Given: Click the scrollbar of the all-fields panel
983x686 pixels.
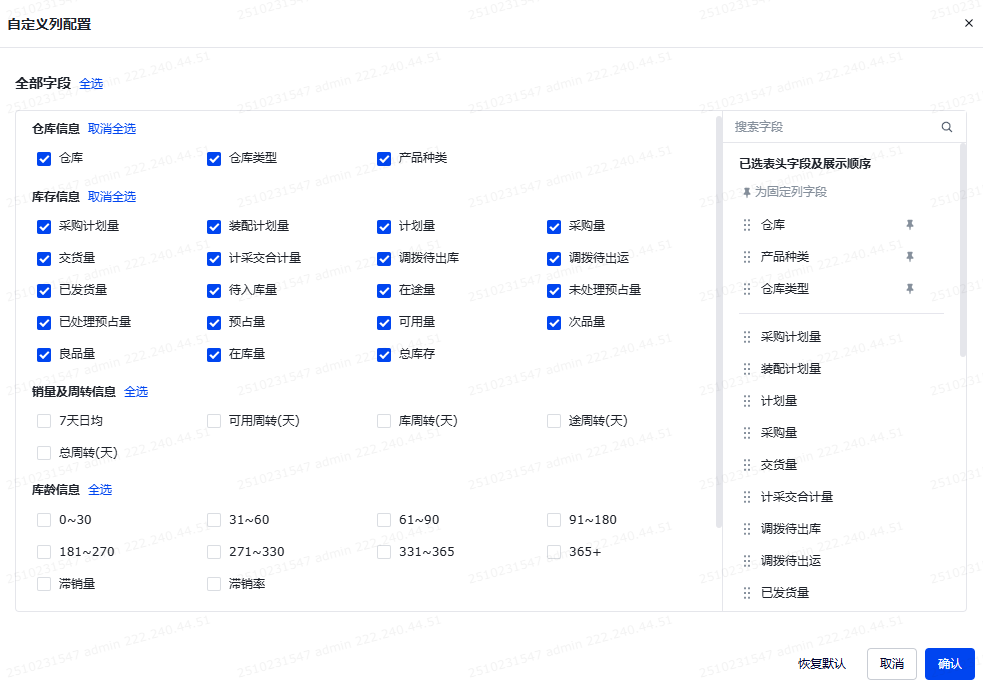Looking at the screenshot, I should [x=718, y=322].
